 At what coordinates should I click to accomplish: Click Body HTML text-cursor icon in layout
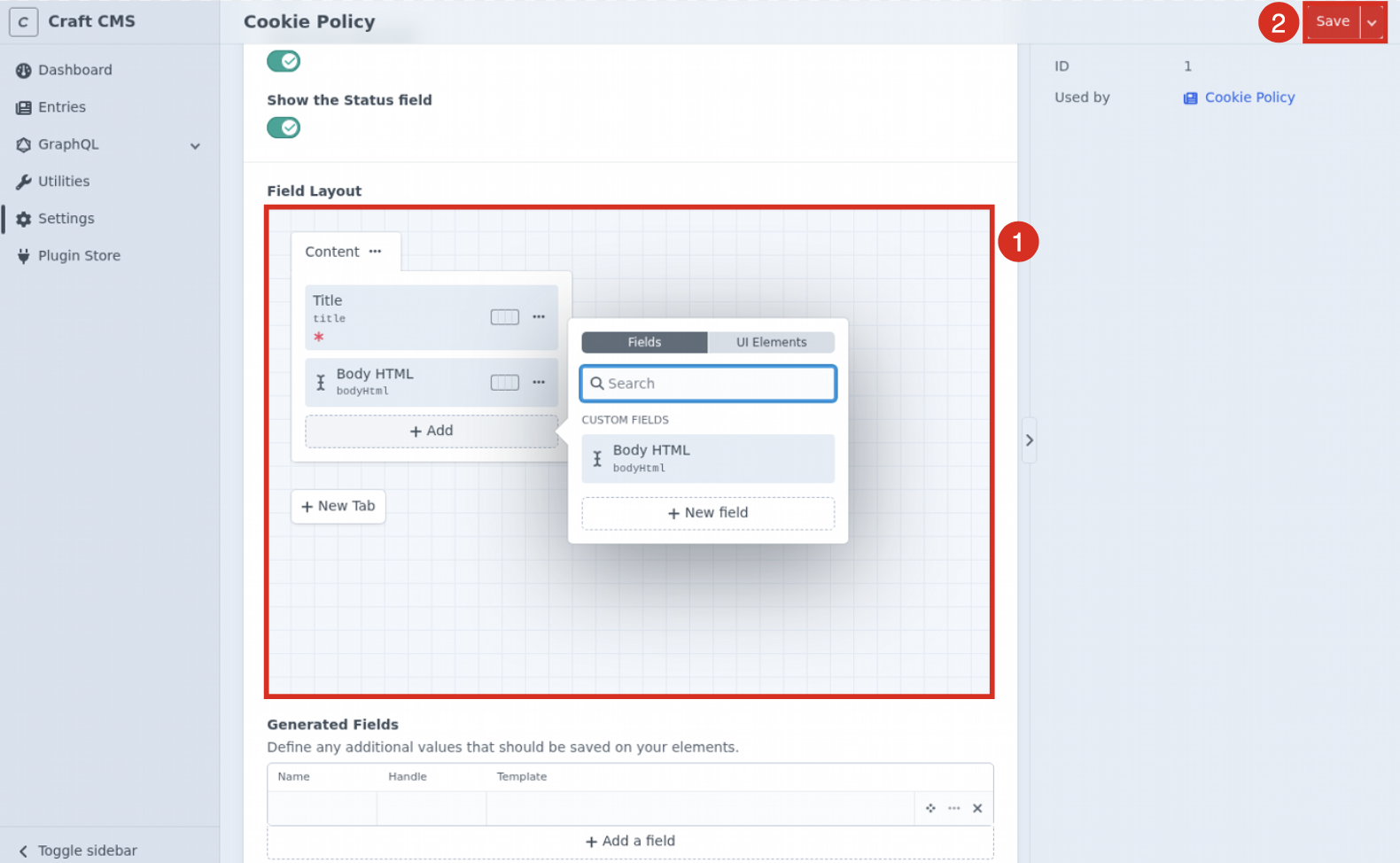pyautogui.click(x=321, y=383)
